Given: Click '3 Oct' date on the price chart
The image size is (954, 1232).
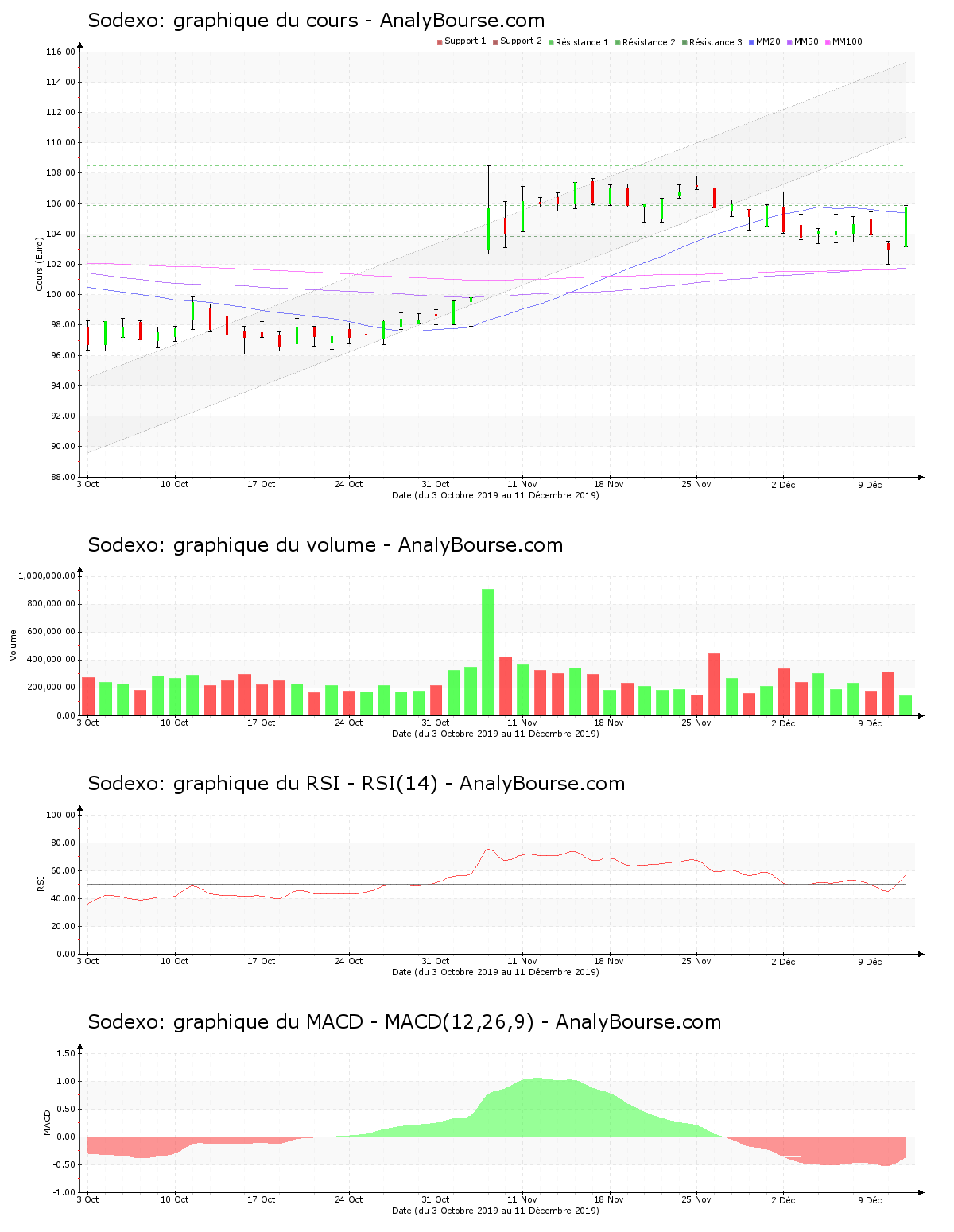Looking at the screenshot, I should tap(87, 484).
